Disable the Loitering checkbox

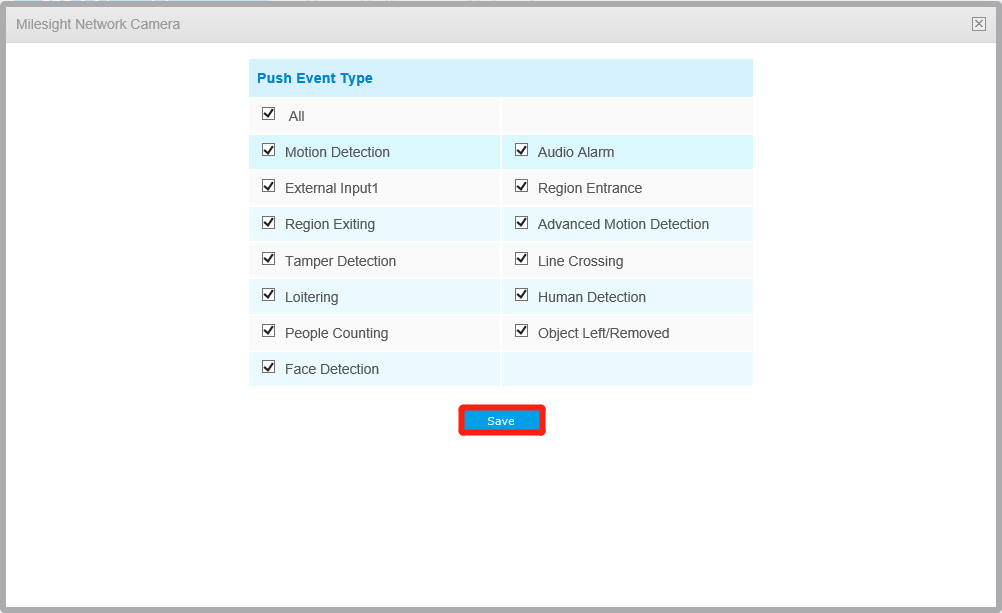[268, 295]
